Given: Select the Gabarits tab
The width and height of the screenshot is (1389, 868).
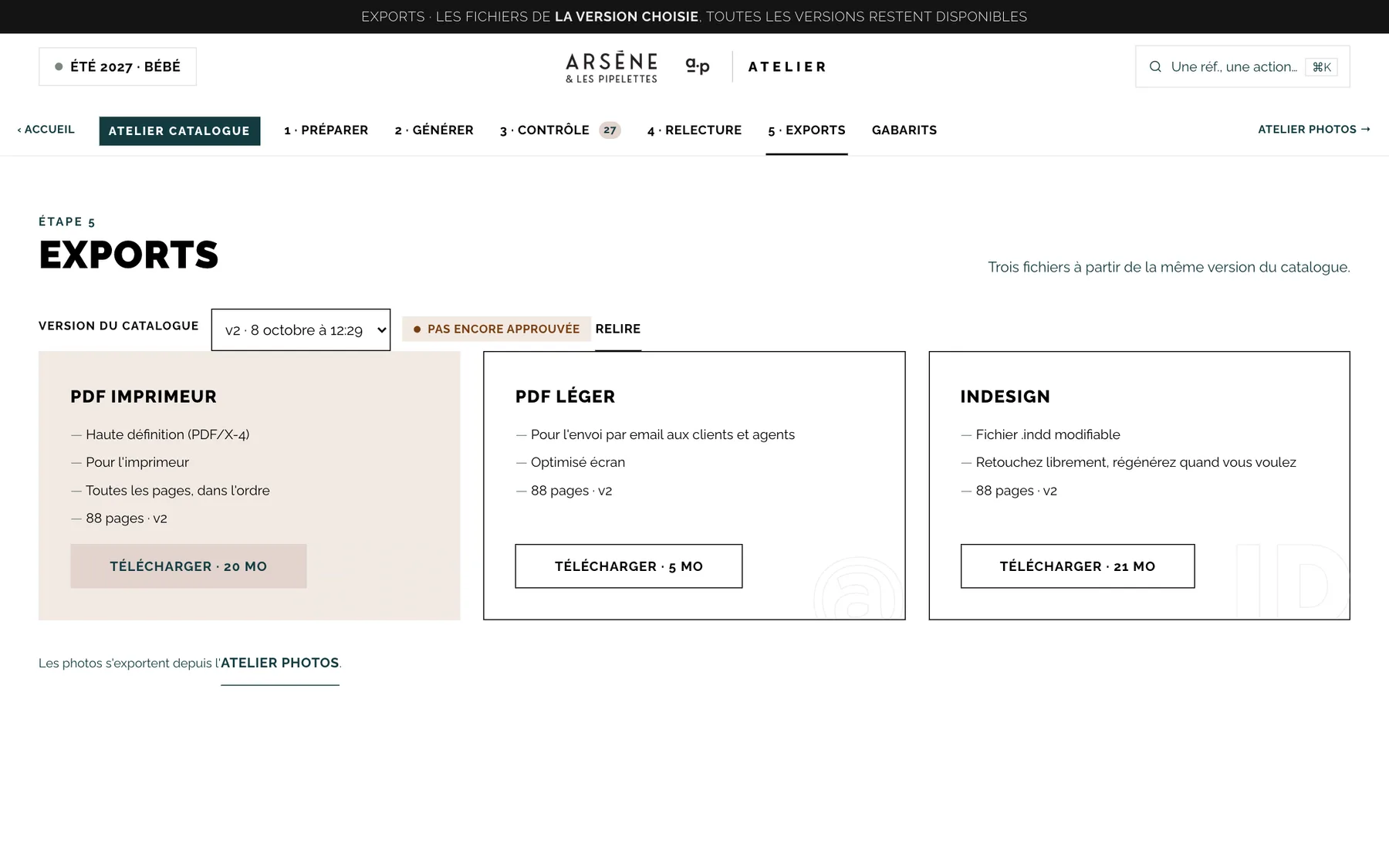Looking at the screenshot, I should click(x=904, y=130).
